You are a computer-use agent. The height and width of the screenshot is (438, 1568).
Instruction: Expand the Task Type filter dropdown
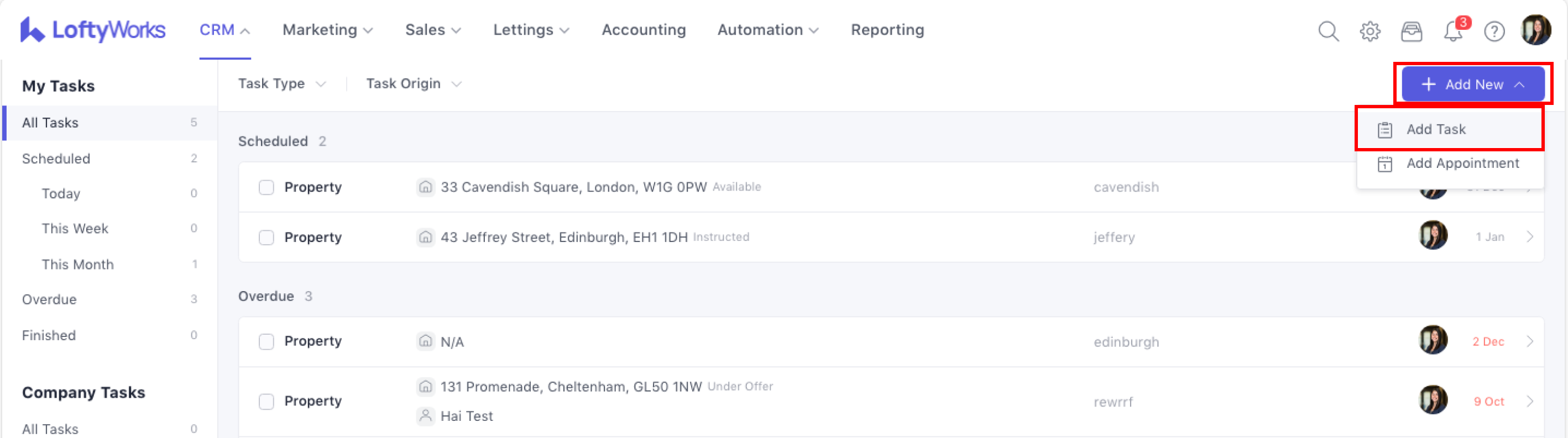tap(281, 83)
